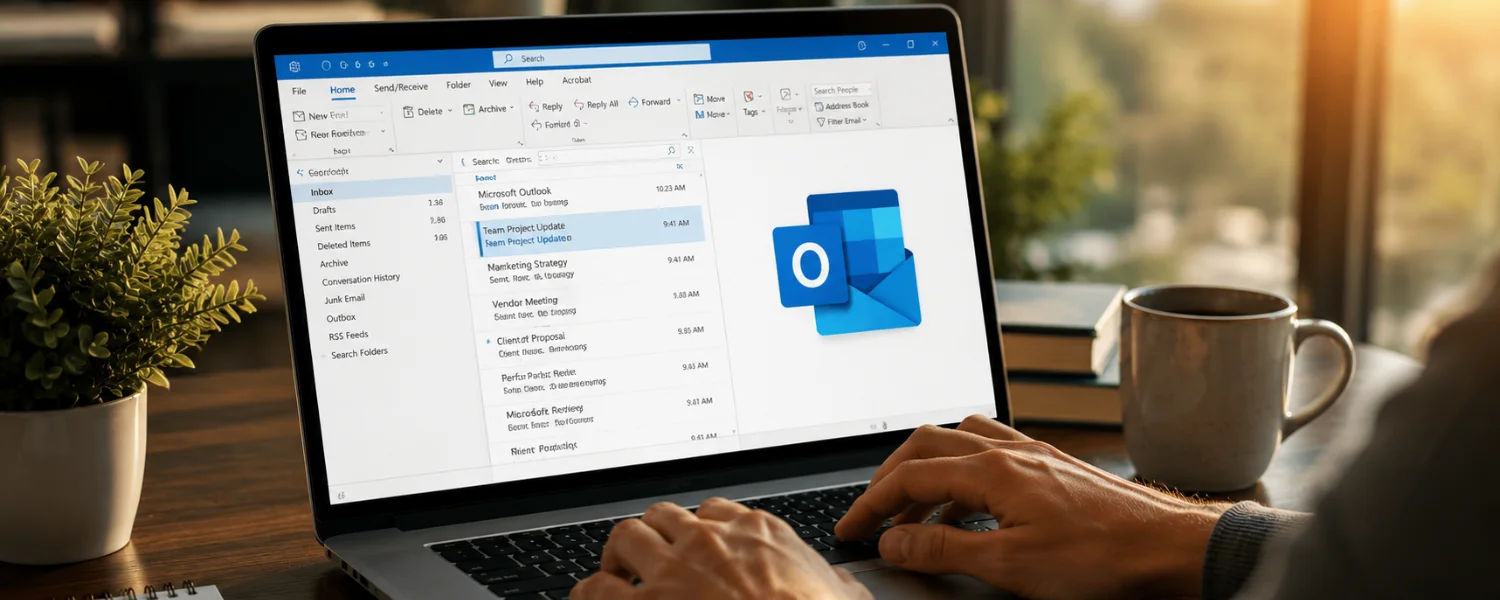
Task: Click the info icon left of minimize button
Action: [x=862, y=45]
